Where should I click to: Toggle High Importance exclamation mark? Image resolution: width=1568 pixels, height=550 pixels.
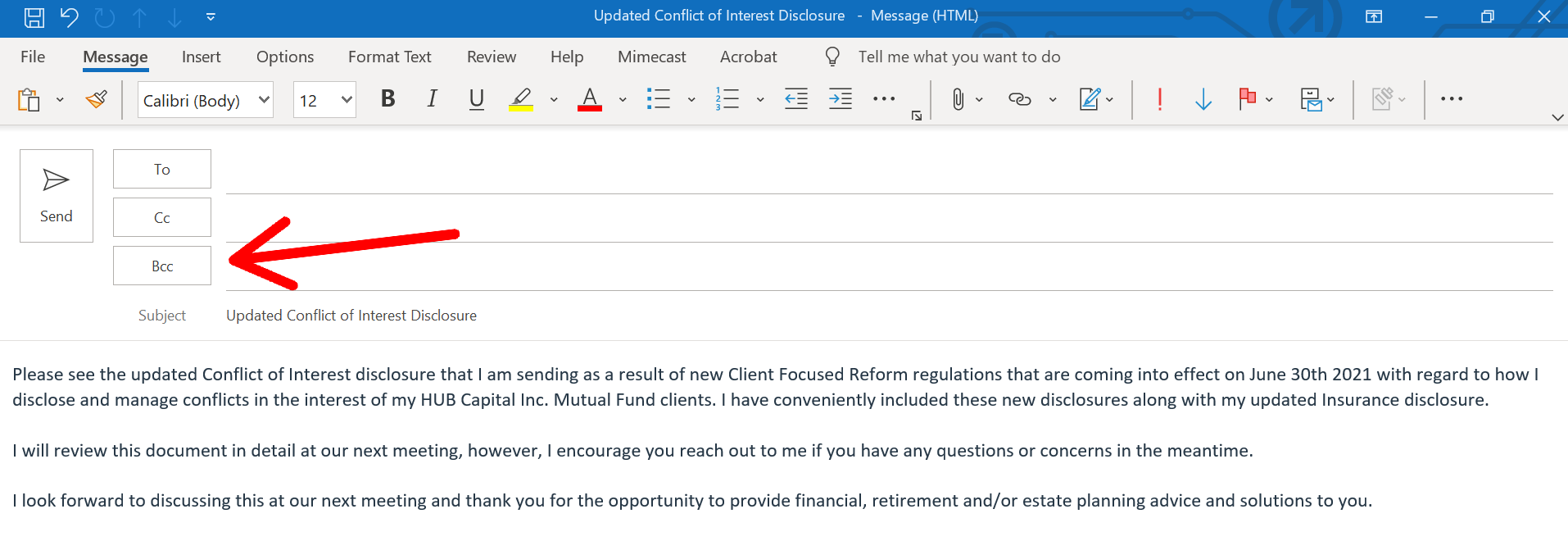point(1159,100)
